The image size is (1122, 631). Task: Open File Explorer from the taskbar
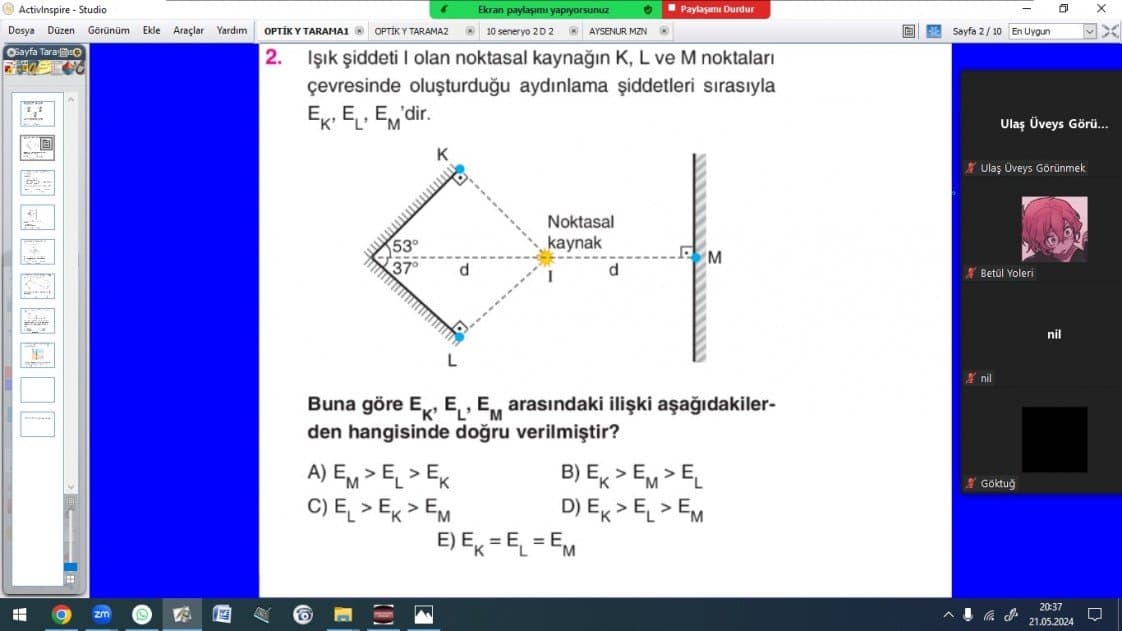pos(343,615)
